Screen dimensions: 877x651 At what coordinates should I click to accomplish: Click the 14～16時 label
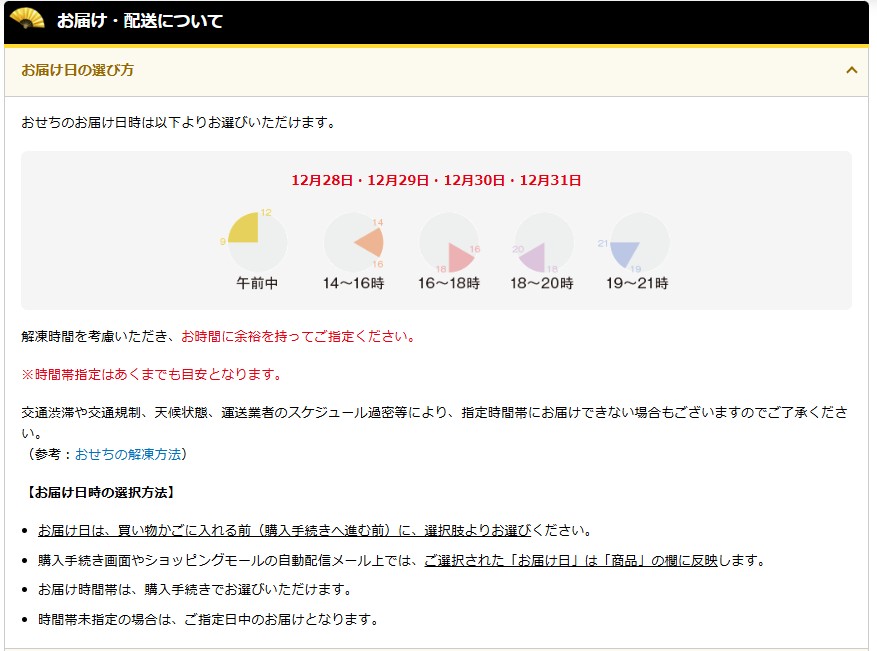(353, 283)
